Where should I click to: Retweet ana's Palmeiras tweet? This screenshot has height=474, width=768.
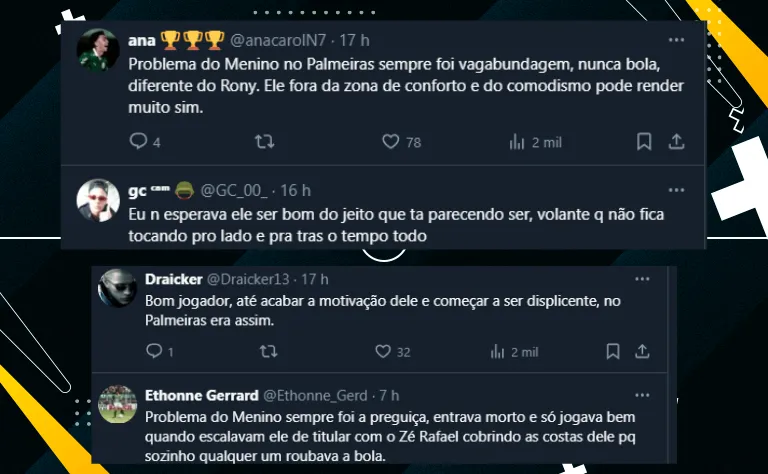265,142
